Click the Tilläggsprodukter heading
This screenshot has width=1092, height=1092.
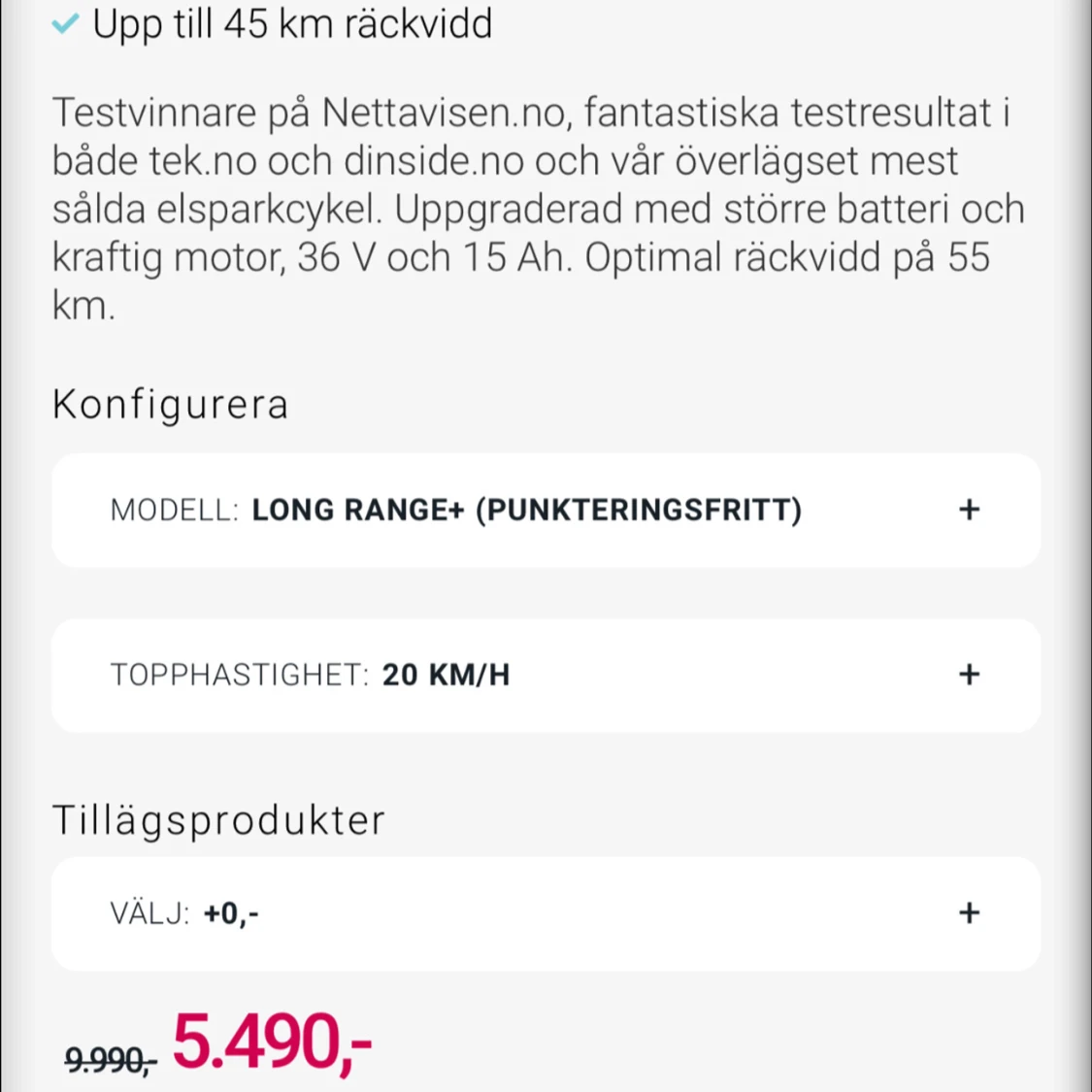pyautogui.click(x=218, y=819)
